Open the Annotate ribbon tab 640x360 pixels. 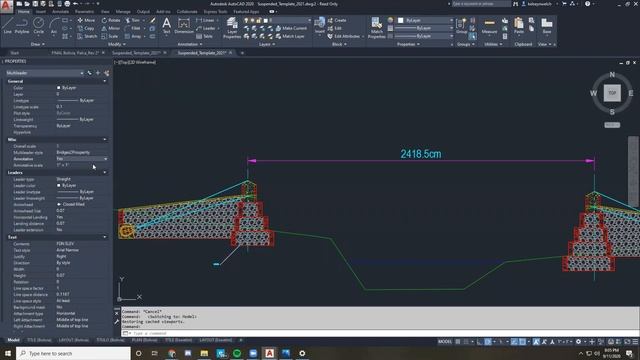(x=60, y=11)
